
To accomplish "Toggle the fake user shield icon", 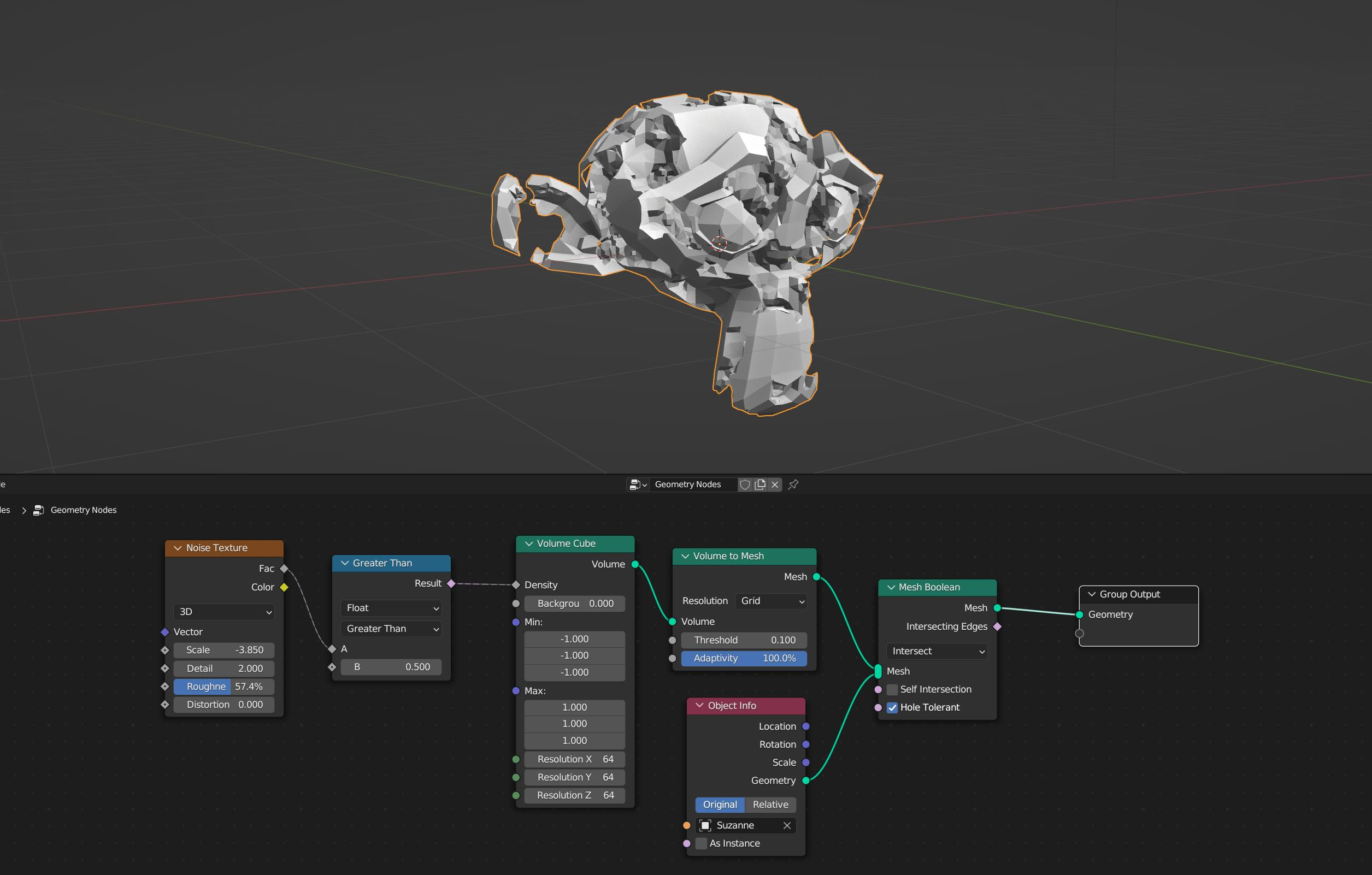I will pyautogui.click(x=745, y=485).
